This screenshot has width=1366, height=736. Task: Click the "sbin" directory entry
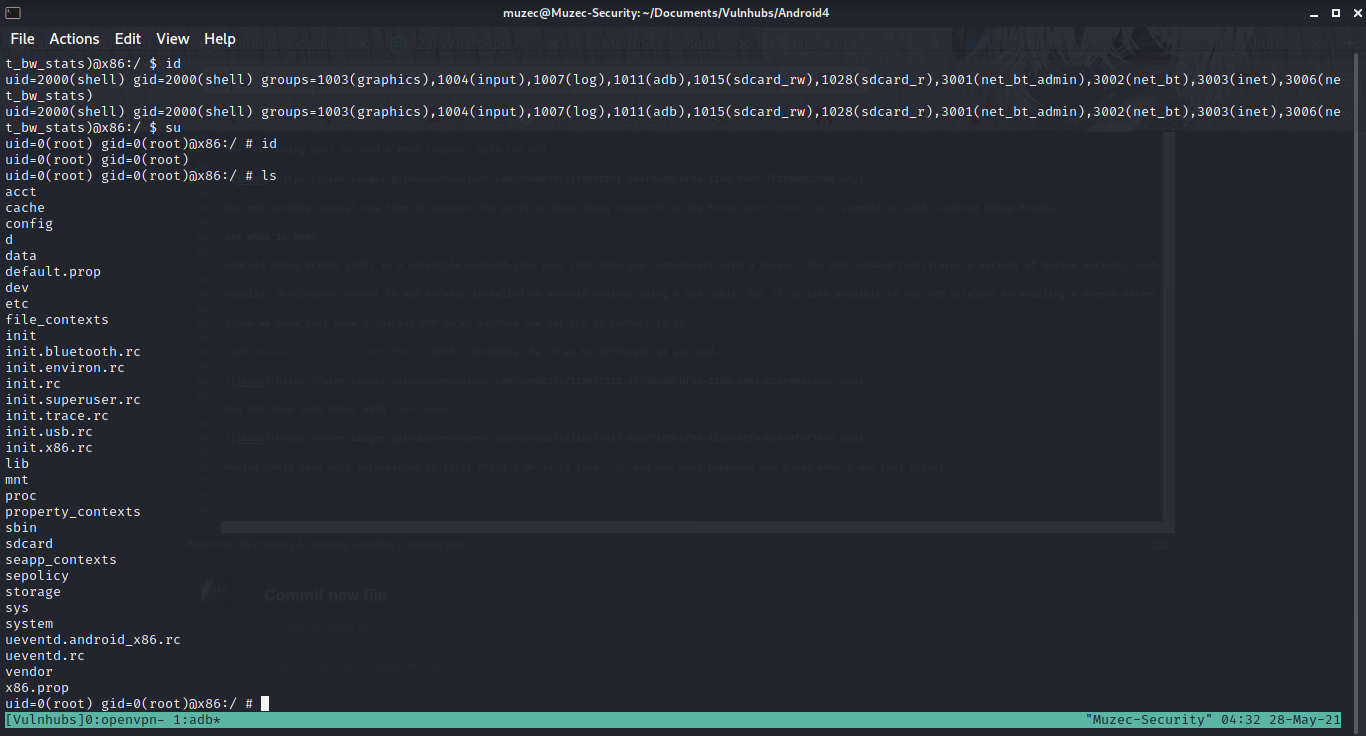click(x=21, y=528)
